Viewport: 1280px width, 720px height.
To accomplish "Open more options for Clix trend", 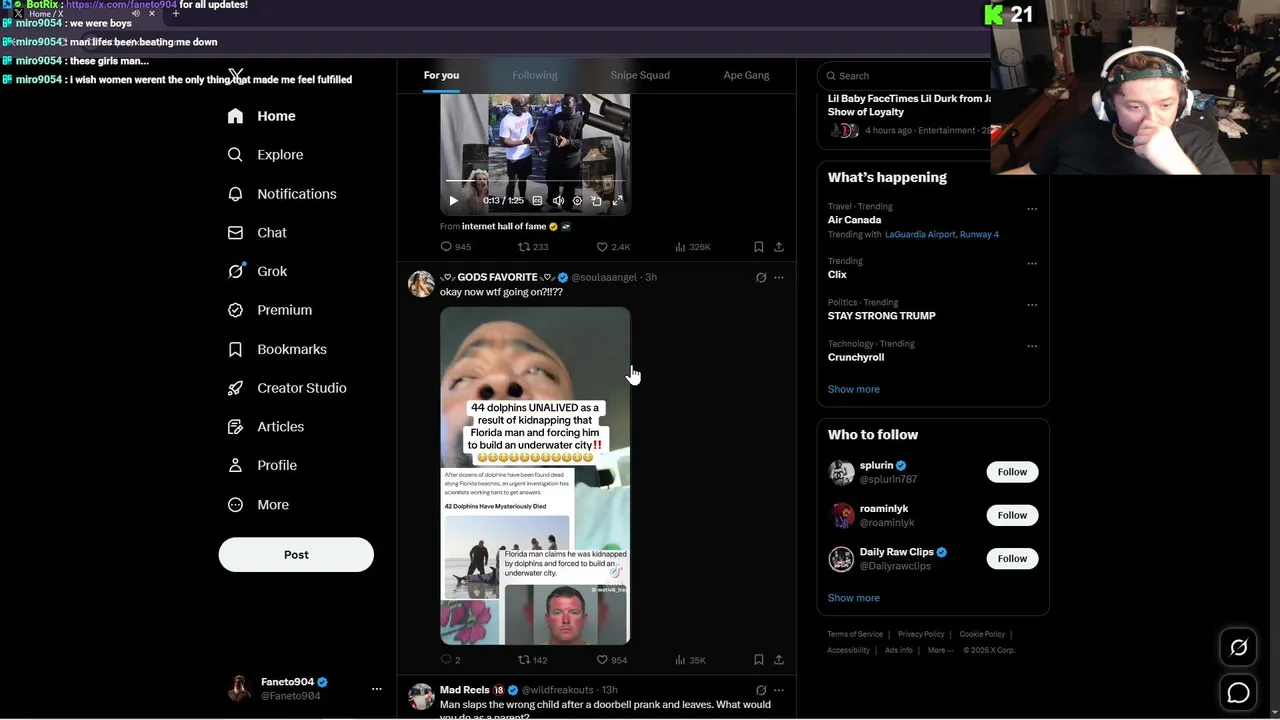I will 1032,264.
